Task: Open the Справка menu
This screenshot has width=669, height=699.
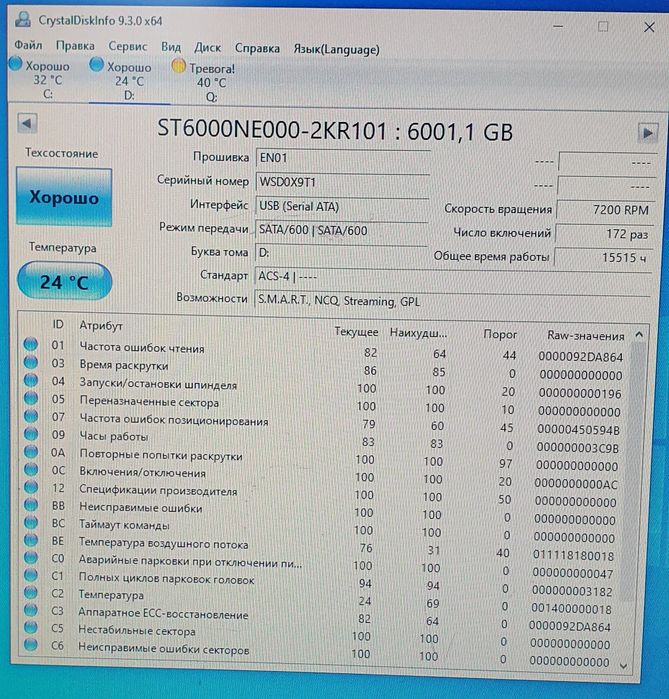Action: point(257,48)
